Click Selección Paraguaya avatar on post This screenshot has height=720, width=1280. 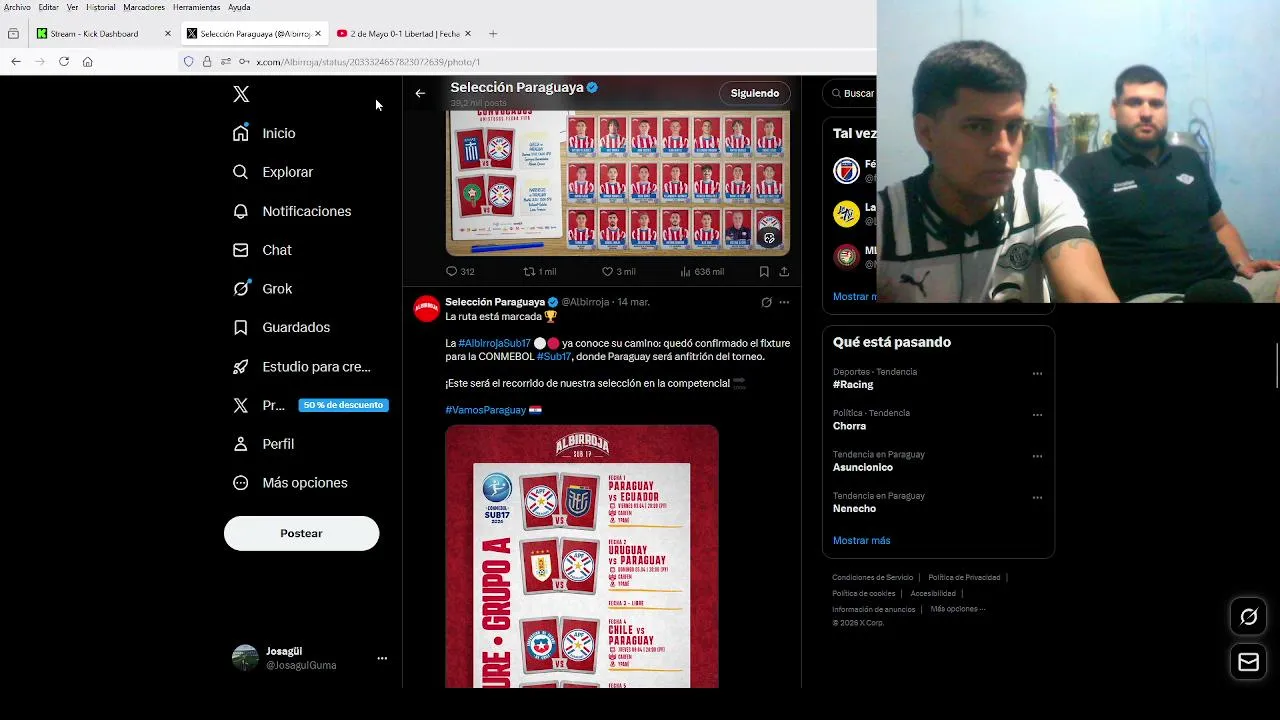[x=427, y=309]
